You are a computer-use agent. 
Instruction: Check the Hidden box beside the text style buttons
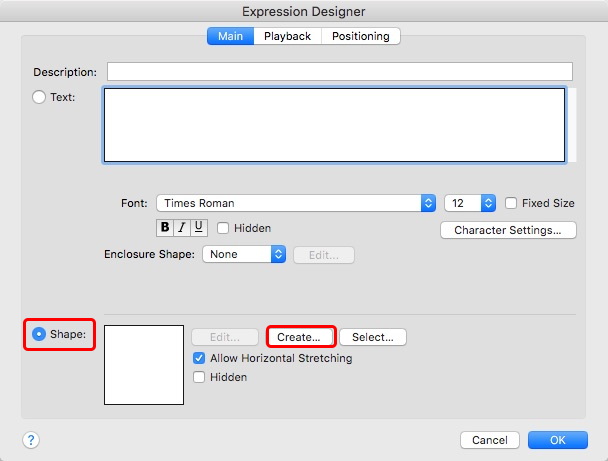(x=223, y=228)
